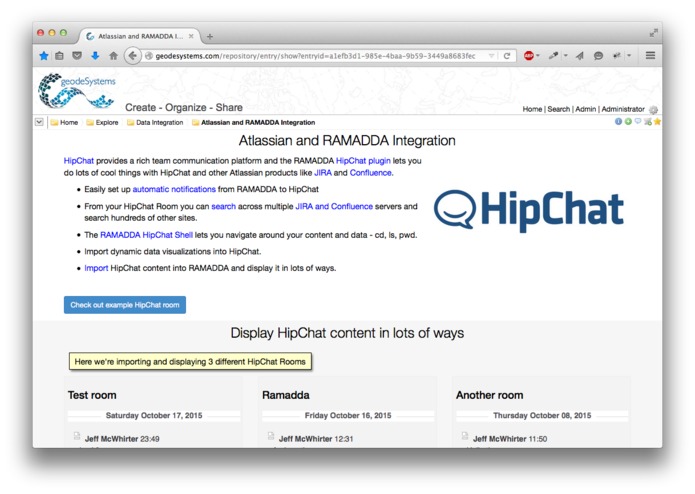The height and width of the screenshot is (494, 695).
Task: Follow the JIRA link in the intro paragraph
Action: (323, 173)
